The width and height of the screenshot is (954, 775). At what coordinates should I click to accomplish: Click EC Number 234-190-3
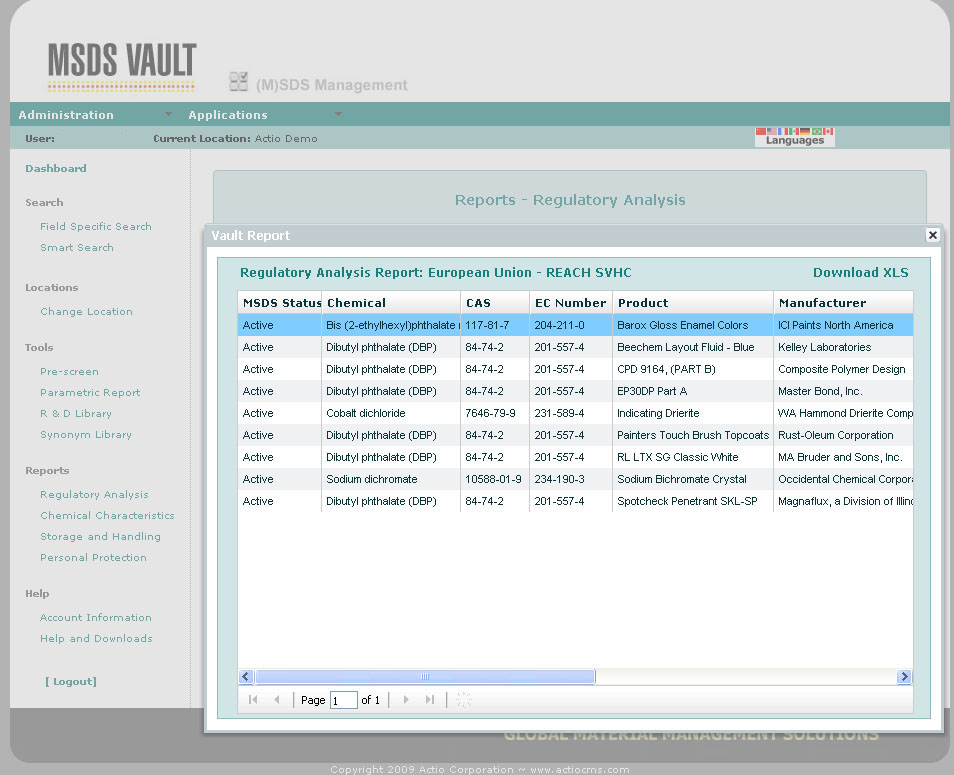pos(559,479)
